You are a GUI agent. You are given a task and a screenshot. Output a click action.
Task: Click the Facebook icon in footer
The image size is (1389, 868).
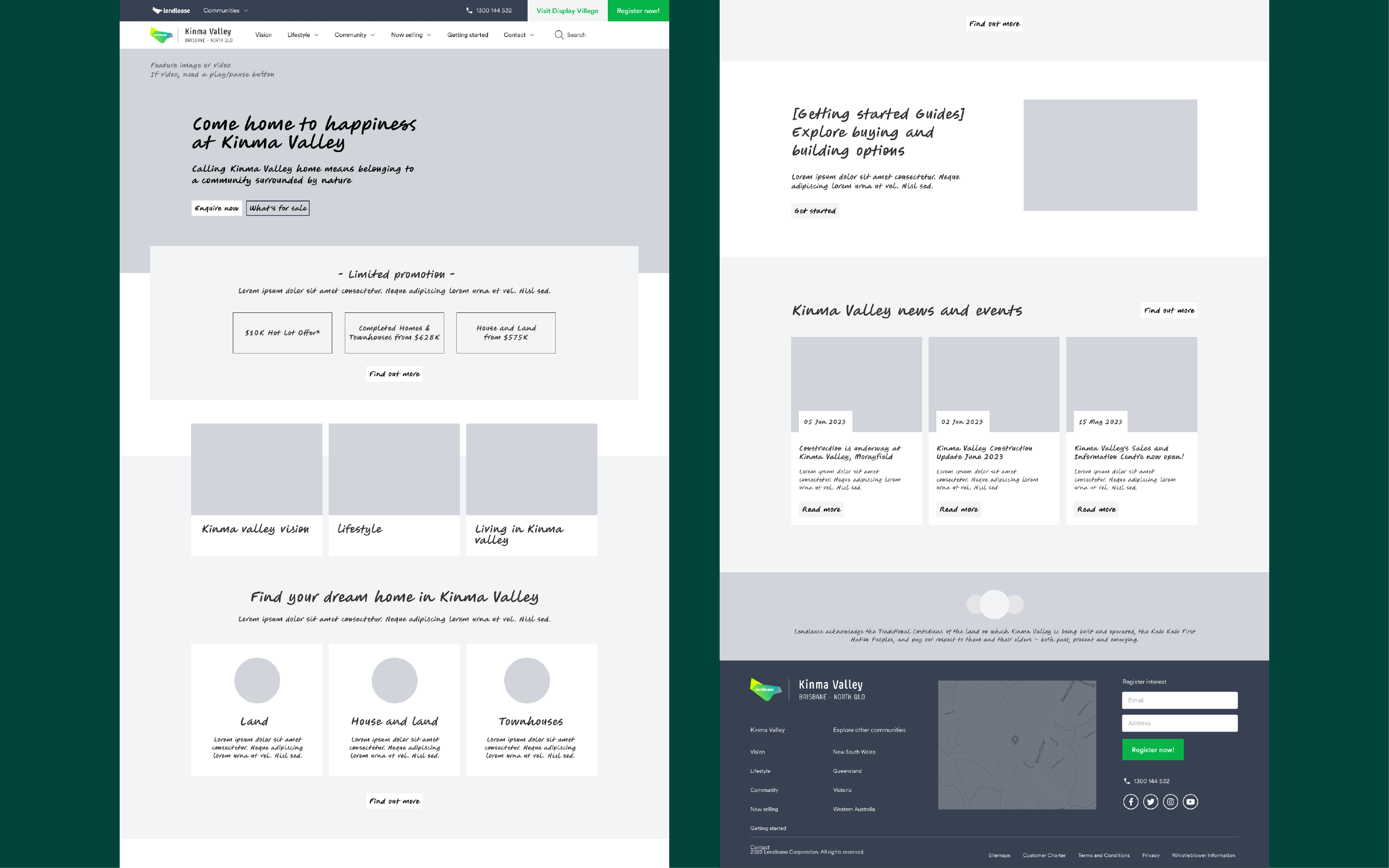(x=1131, y=801)
